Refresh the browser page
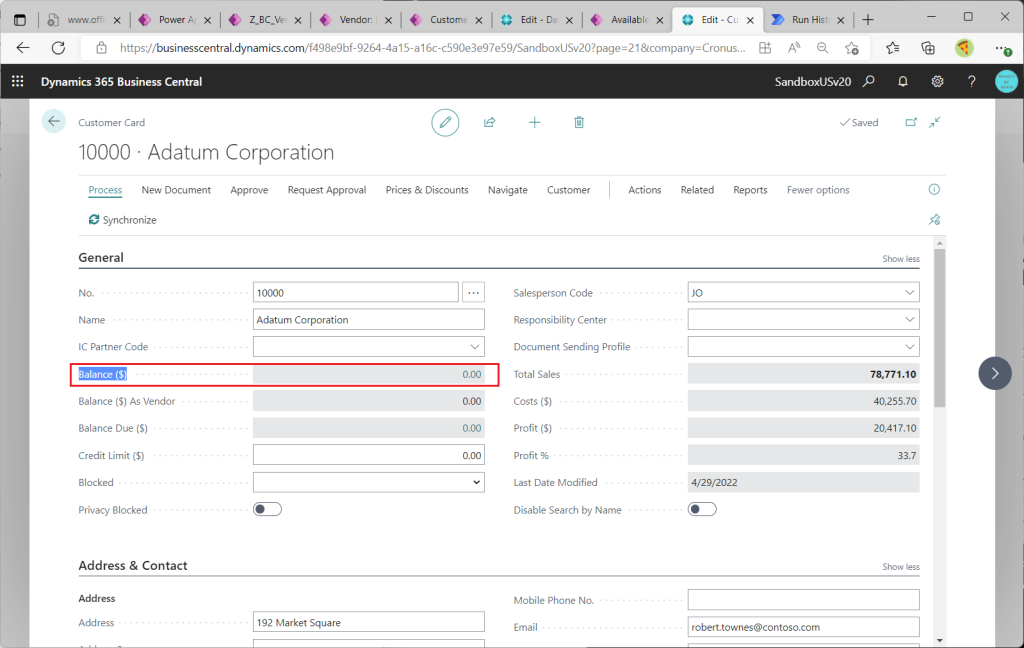1024x648 pixels. click(58, 48)
